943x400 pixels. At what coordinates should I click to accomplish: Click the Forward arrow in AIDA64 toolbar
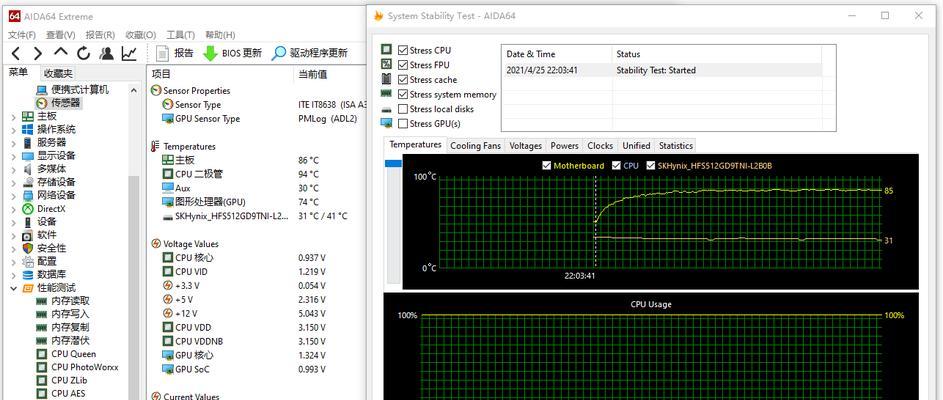pyautogui.click(x=37, y=54)
